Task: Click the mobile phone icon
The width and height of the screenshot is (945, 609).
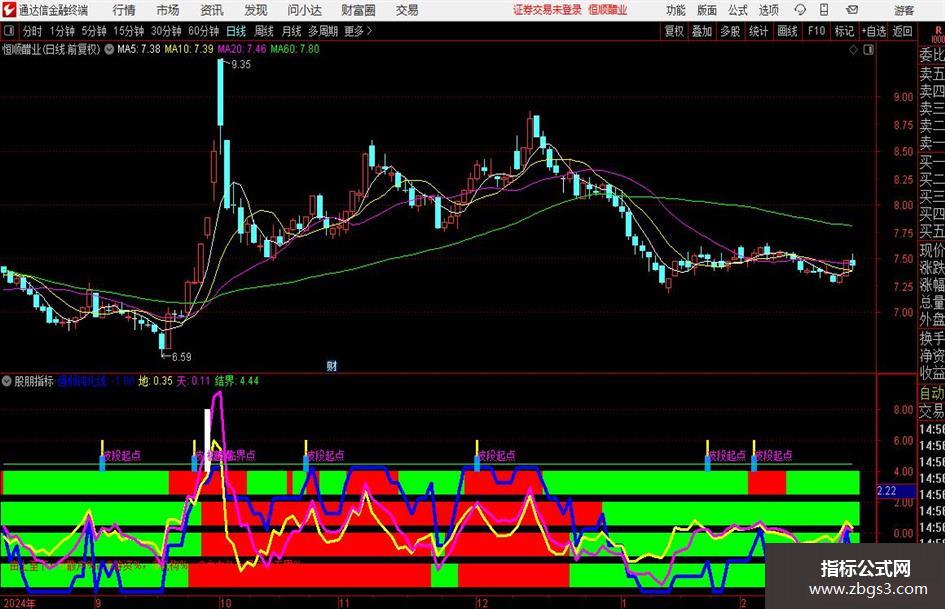Action: click(824, 10)
